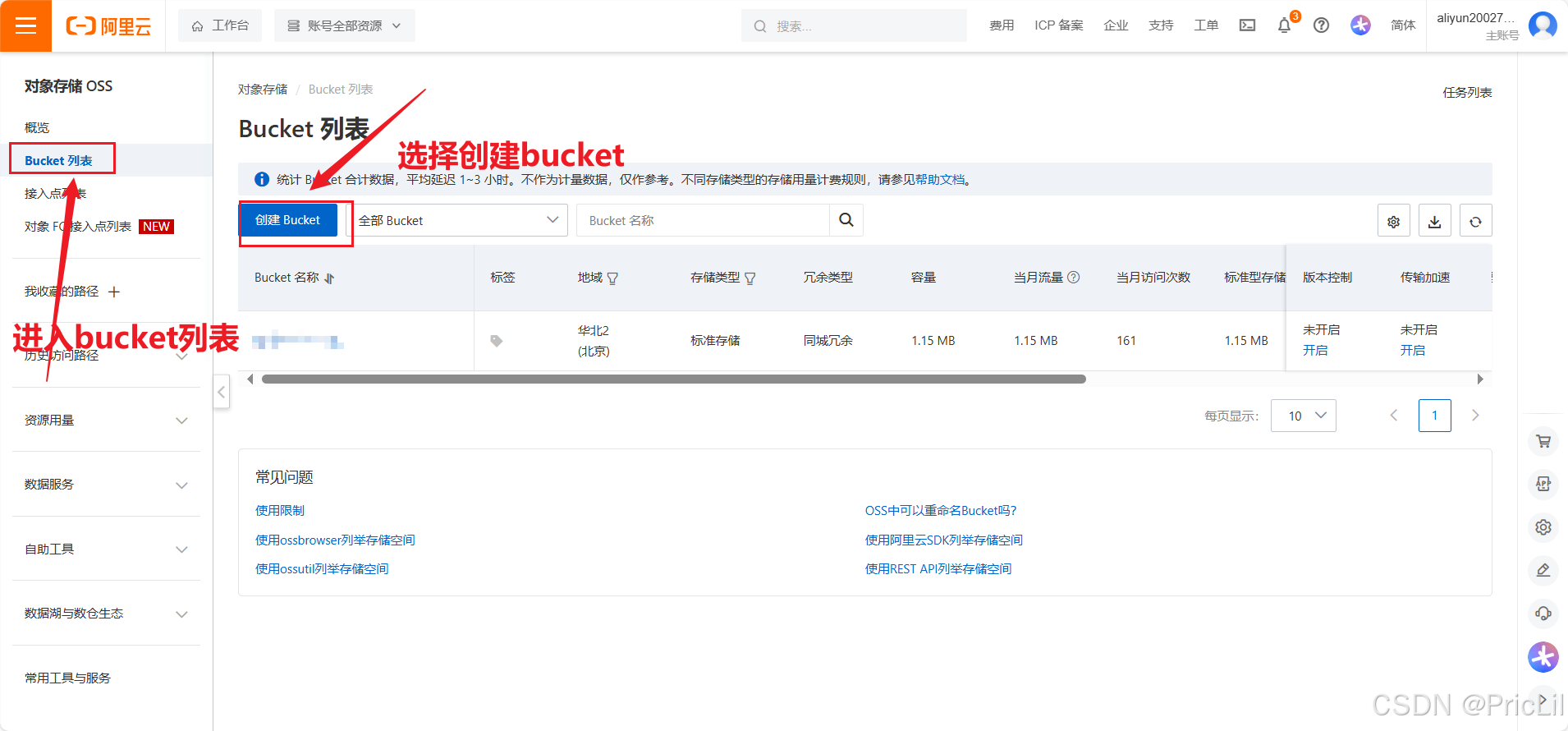Open 使用REST API列举存储空间 link
The image size is (1568, 731).
click(938, 568)
